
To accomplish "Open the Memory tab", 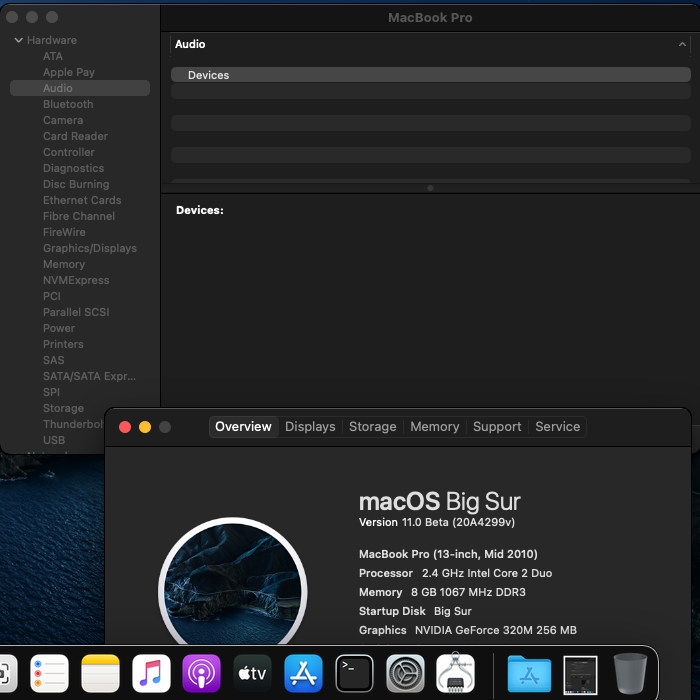I will [x=434, y=426].
